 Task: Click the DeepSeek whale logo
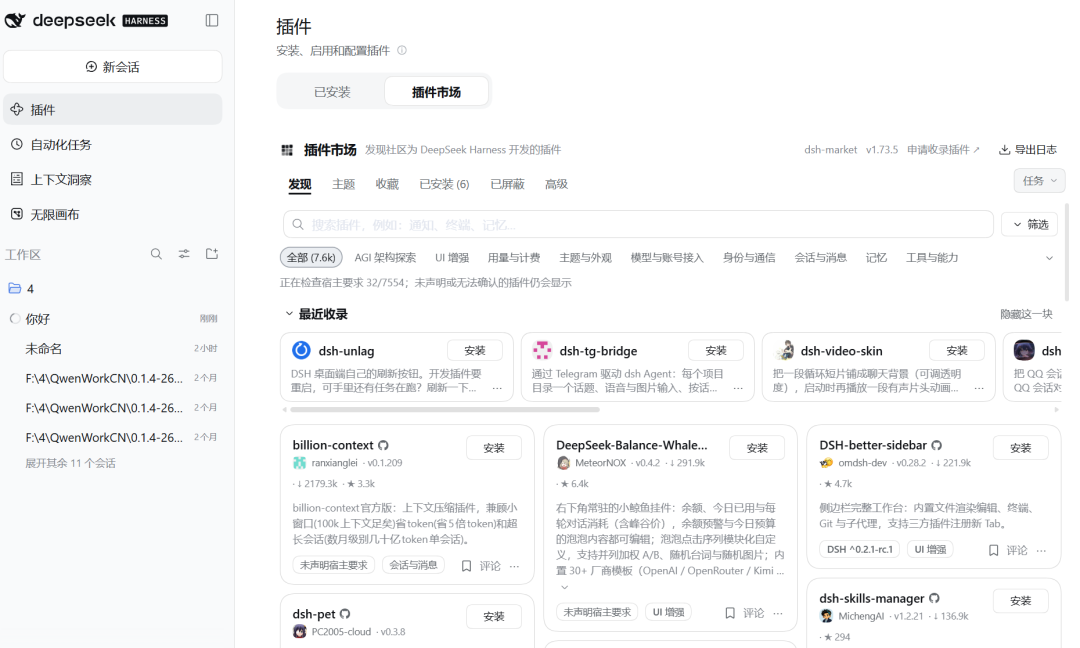(x=15, y=21)
